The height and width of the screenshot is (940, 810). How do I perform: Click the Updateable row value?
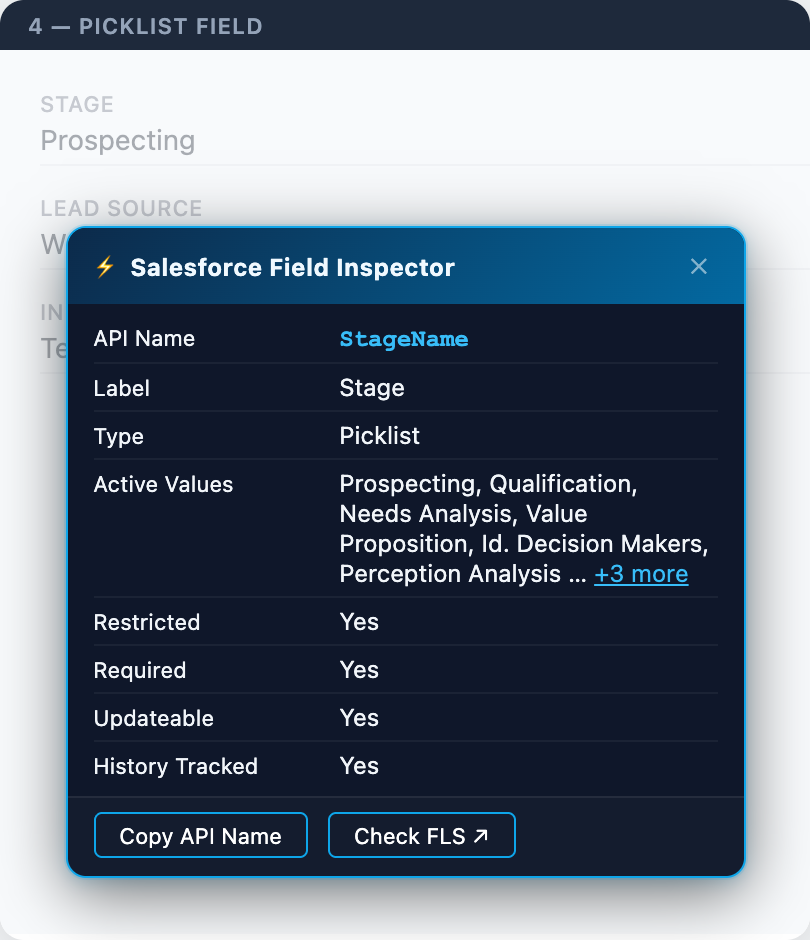(359, 718)
